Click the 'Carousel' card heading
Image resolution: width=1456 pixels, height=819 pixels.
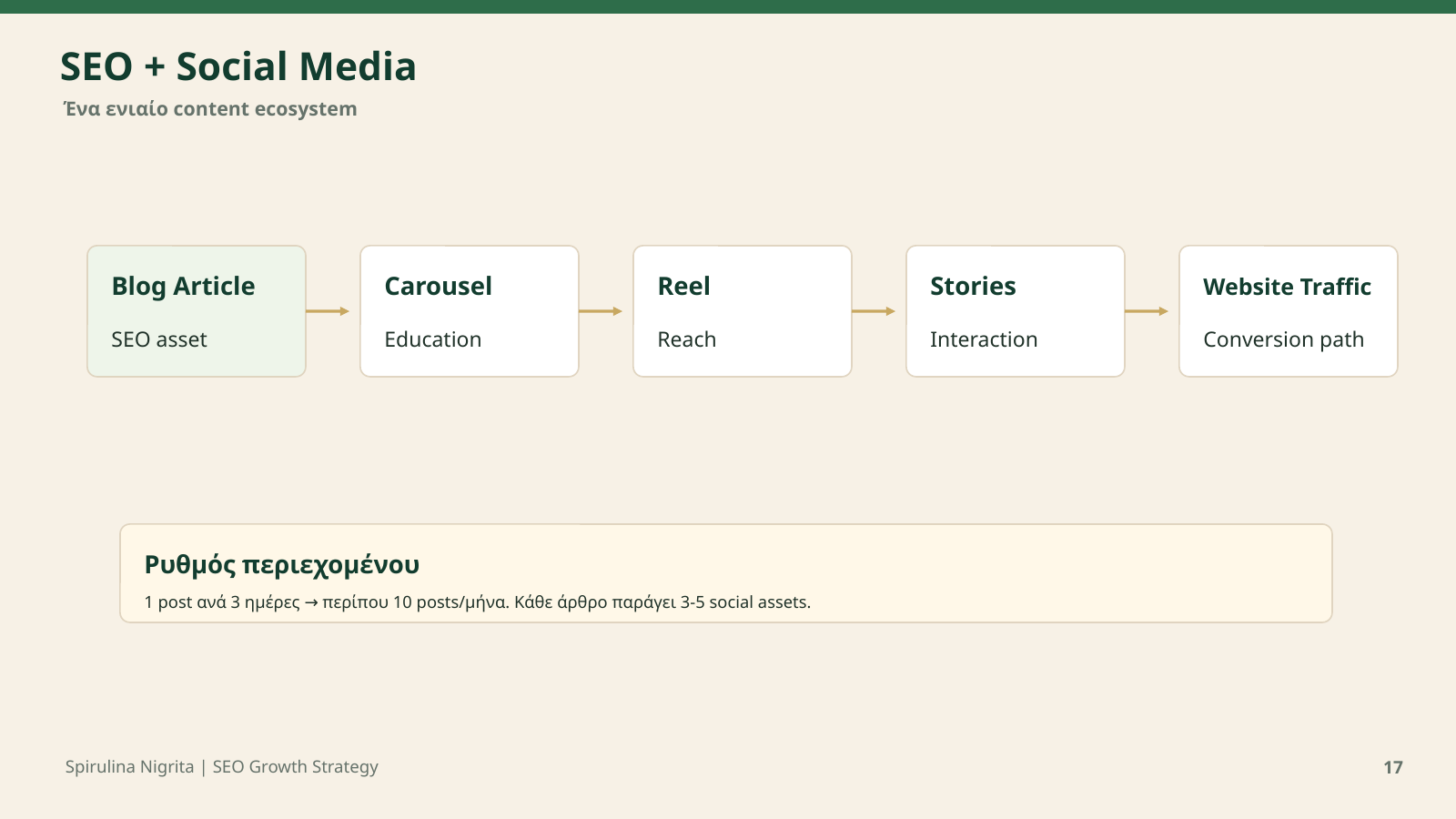(x=438, y=286)
